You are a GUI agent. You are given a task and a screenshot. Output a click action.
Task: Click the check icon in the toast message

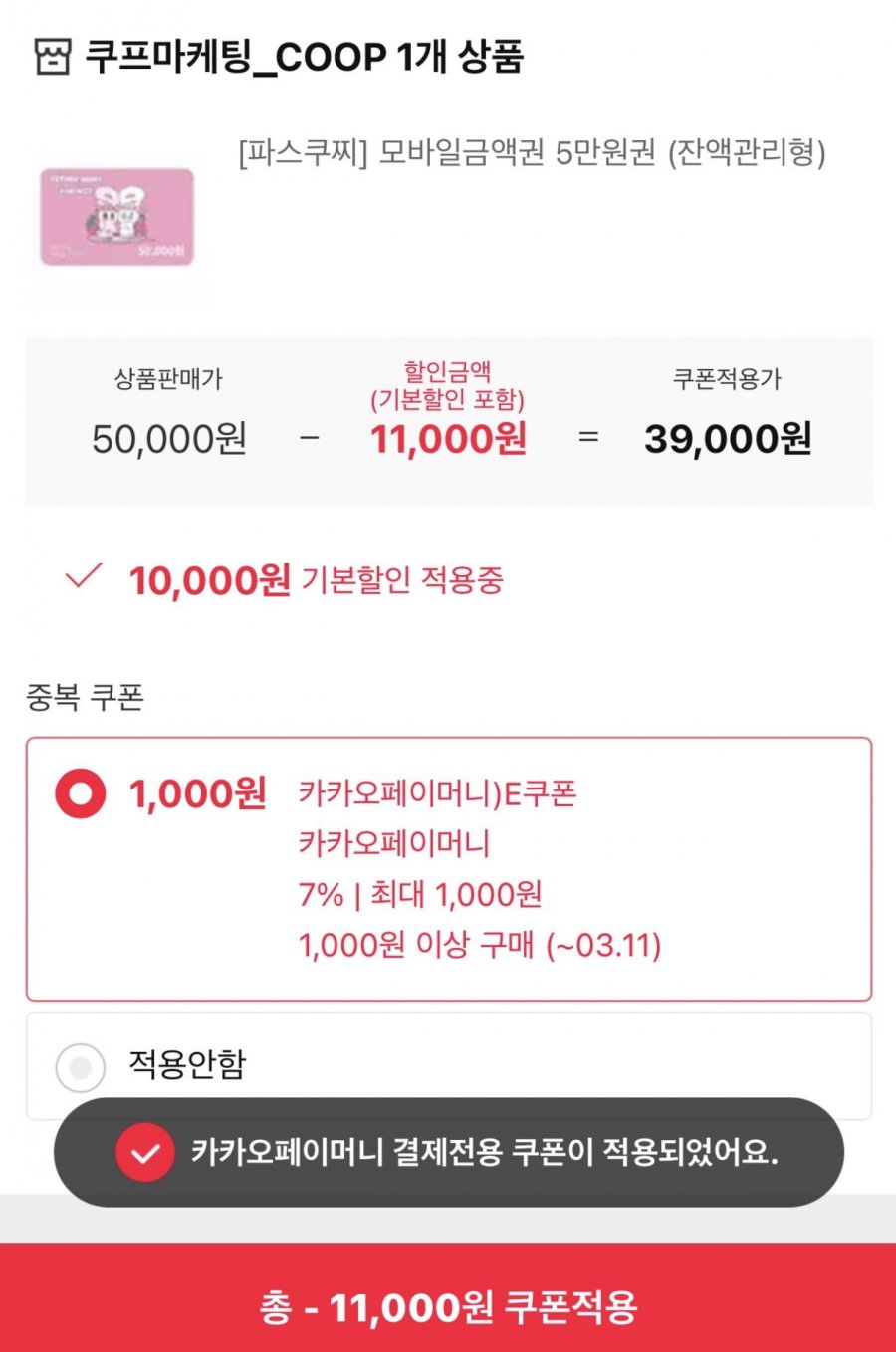tap(145, 1153)
